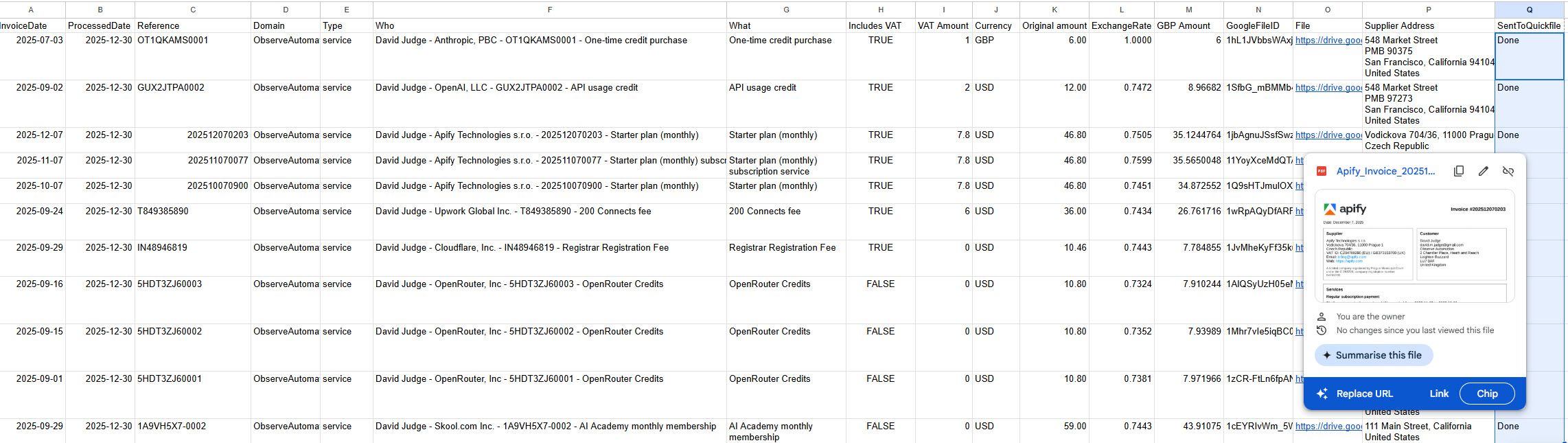Select column C header

(193, 10)
